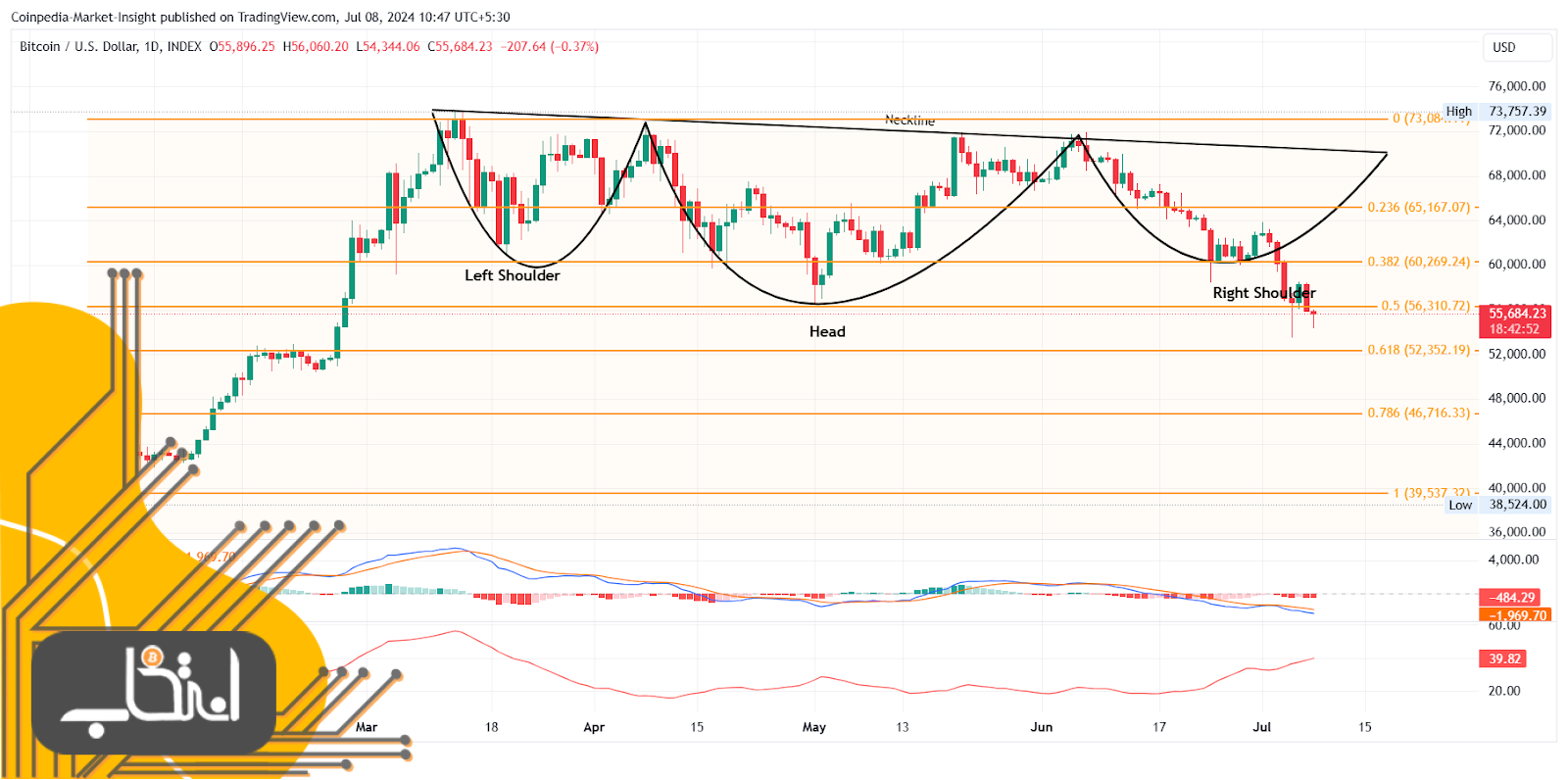The width and height of the screenshot is (1568, 780).
Task: Click the "Left Shoulder" annotation label
Action: tap(513, 275)
